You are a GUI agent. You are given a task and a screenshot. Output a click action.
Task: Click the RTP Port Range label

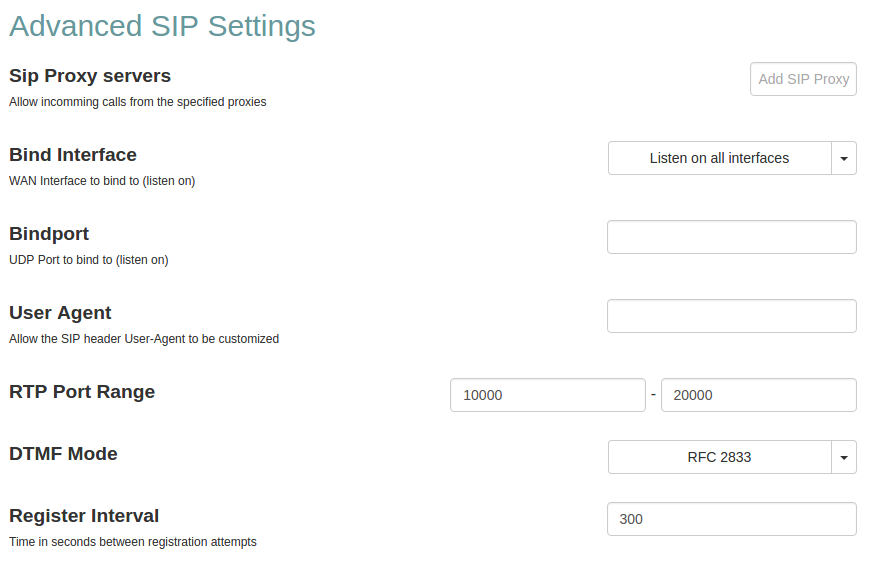(82, 392)
